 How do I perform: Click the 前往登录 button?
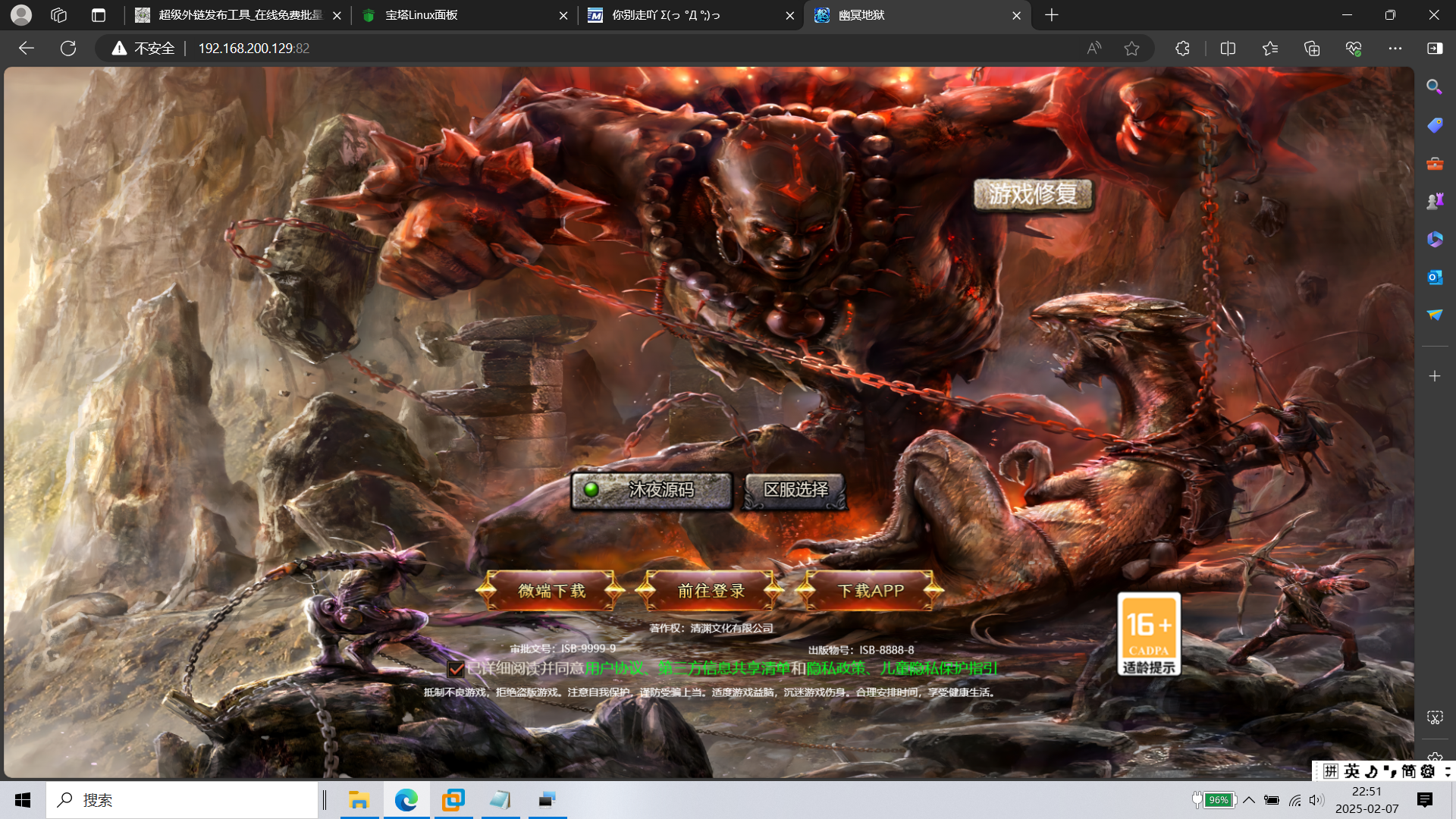click(x=711, y=591)
